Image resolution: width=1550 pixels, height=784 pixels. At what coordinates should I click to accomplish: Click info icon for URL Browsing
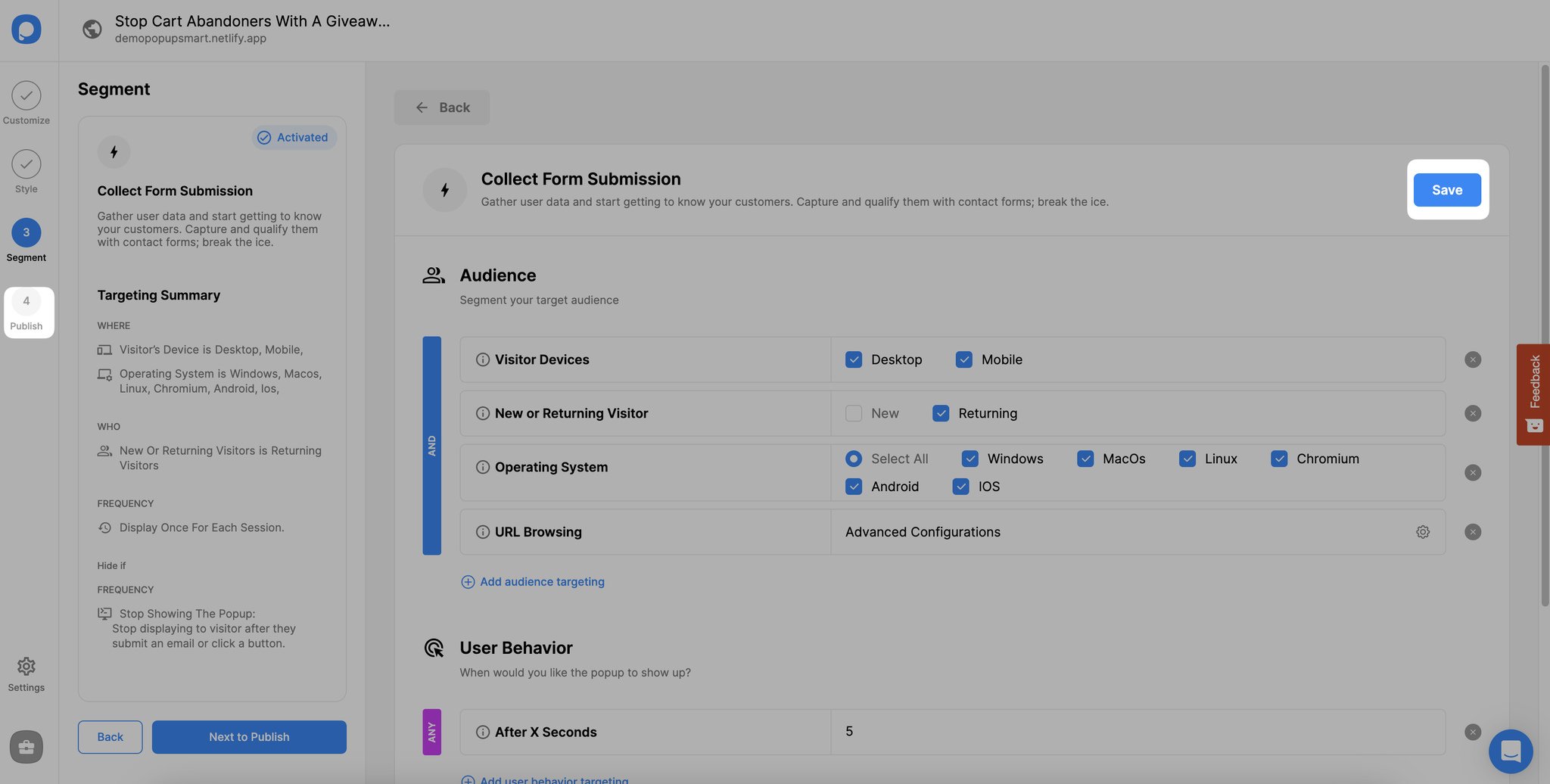[482, 532]
